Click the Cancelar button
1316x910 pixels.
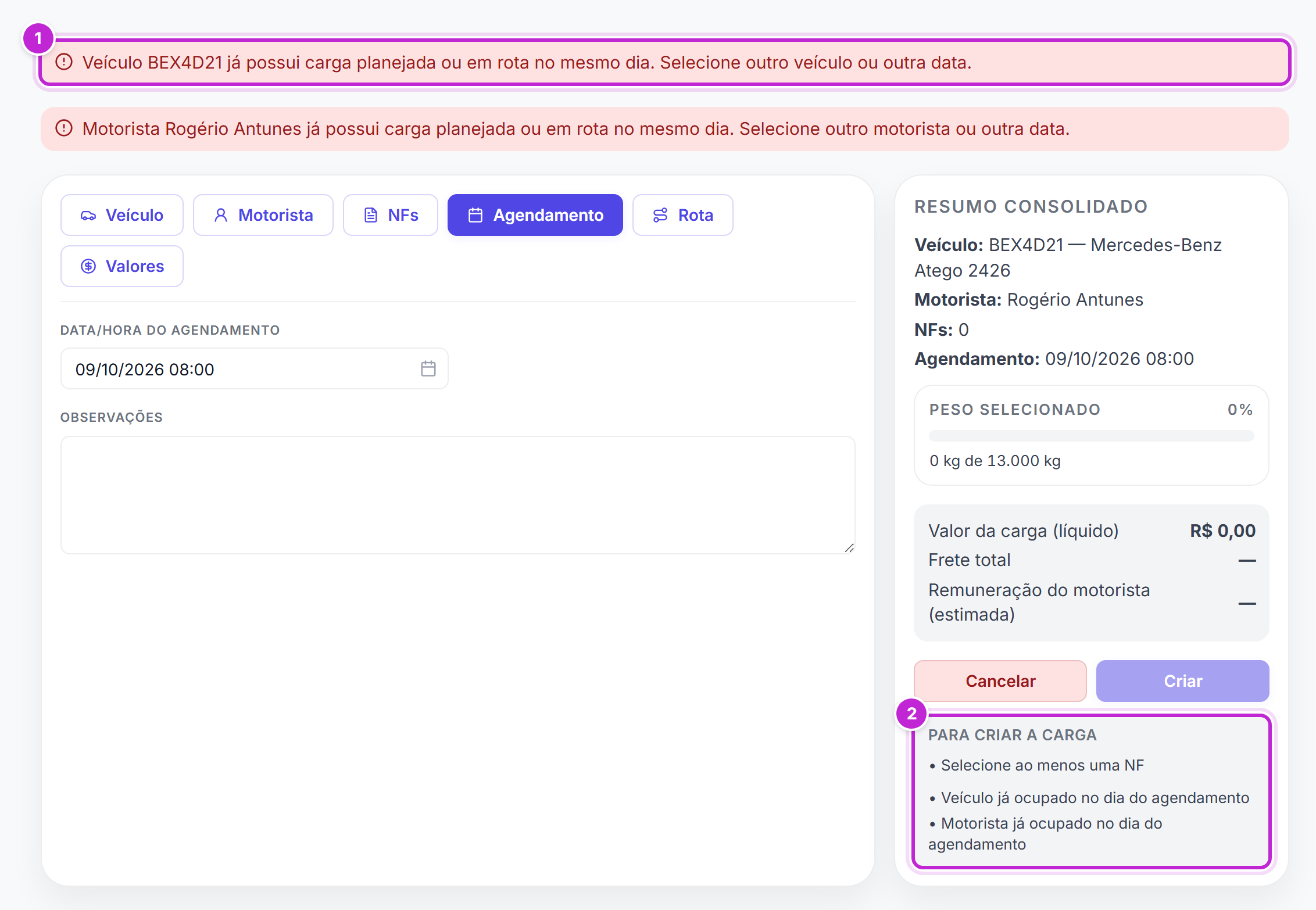[1000, 681]
